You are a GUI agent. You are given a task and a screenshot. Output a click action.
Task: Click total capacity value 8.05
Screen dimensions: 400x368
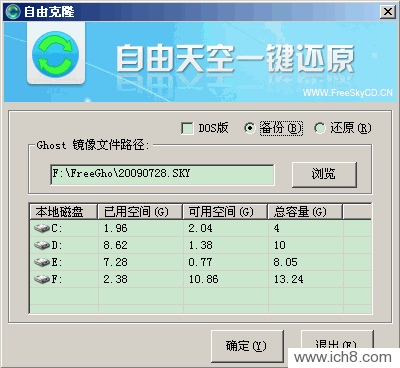click(285, 263)
